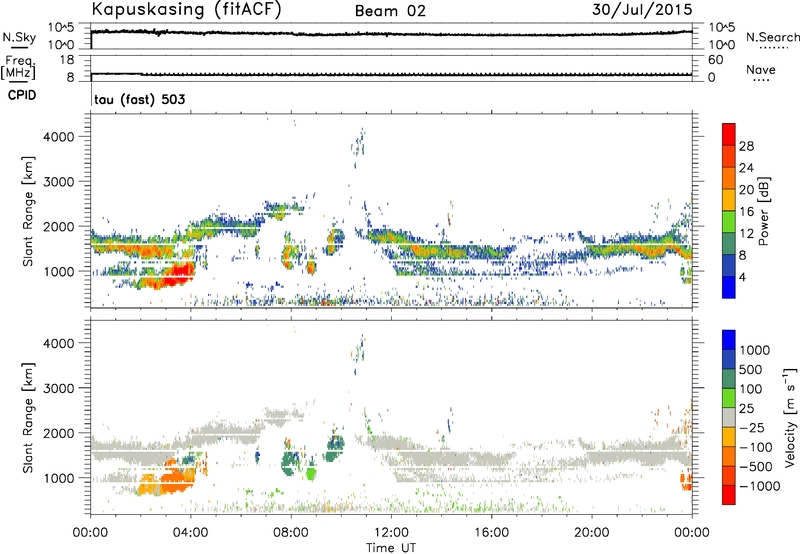Click the 'N.Sky' legend label
The image size is (800, 554).
(x=19, y=37)
